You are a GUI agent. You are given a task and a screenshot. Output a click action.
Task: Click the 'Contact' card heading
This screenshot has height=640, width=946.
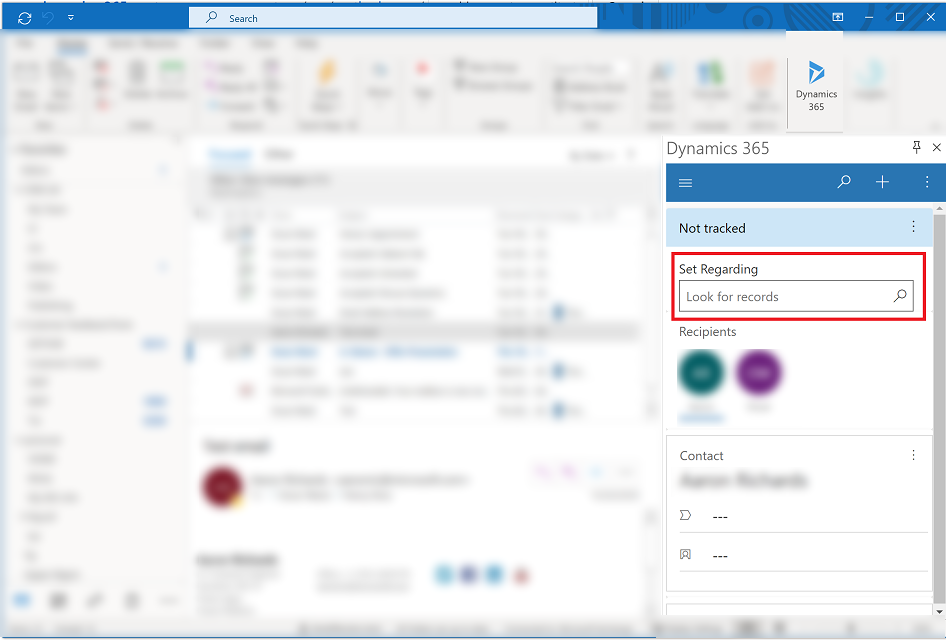(701, 456)
